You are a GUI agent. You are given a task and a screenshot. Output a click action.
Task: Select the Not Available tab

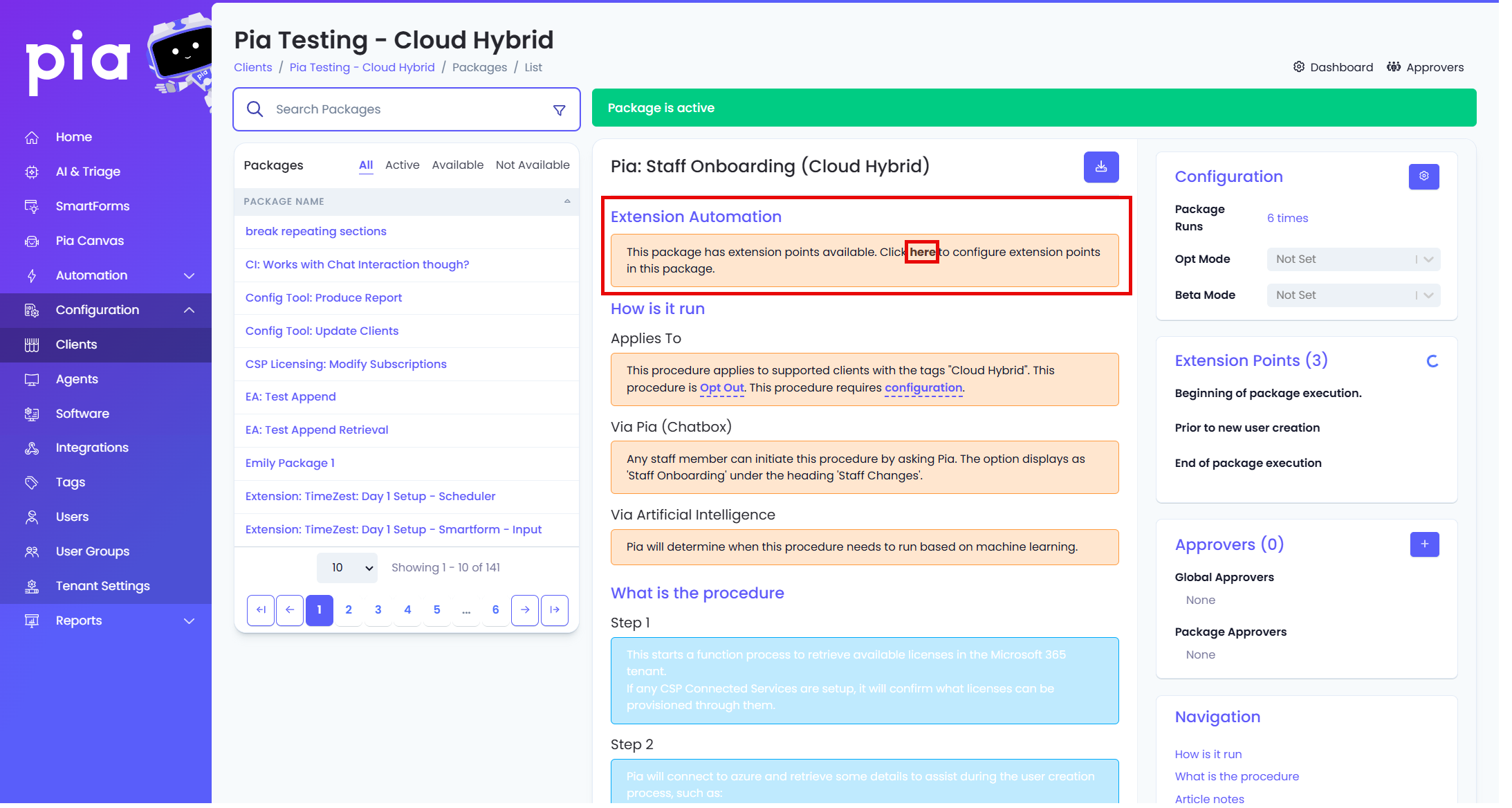(533, 165)
